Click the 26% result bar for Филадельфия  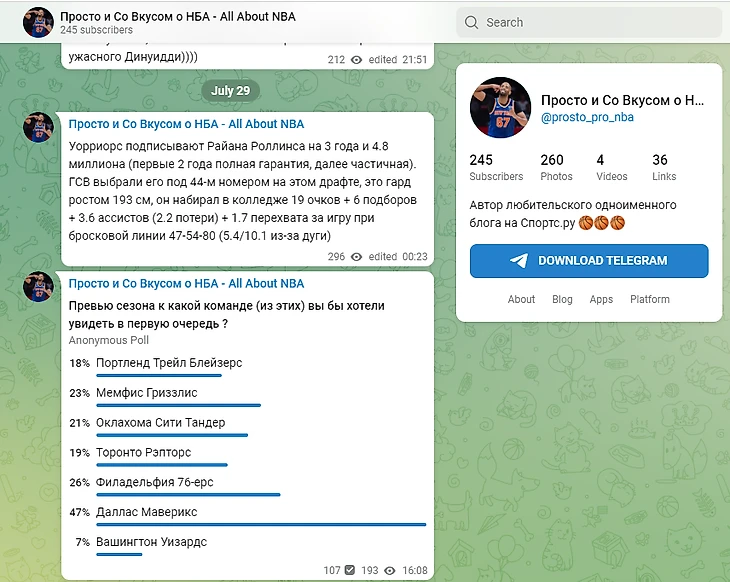click(188, 494)
